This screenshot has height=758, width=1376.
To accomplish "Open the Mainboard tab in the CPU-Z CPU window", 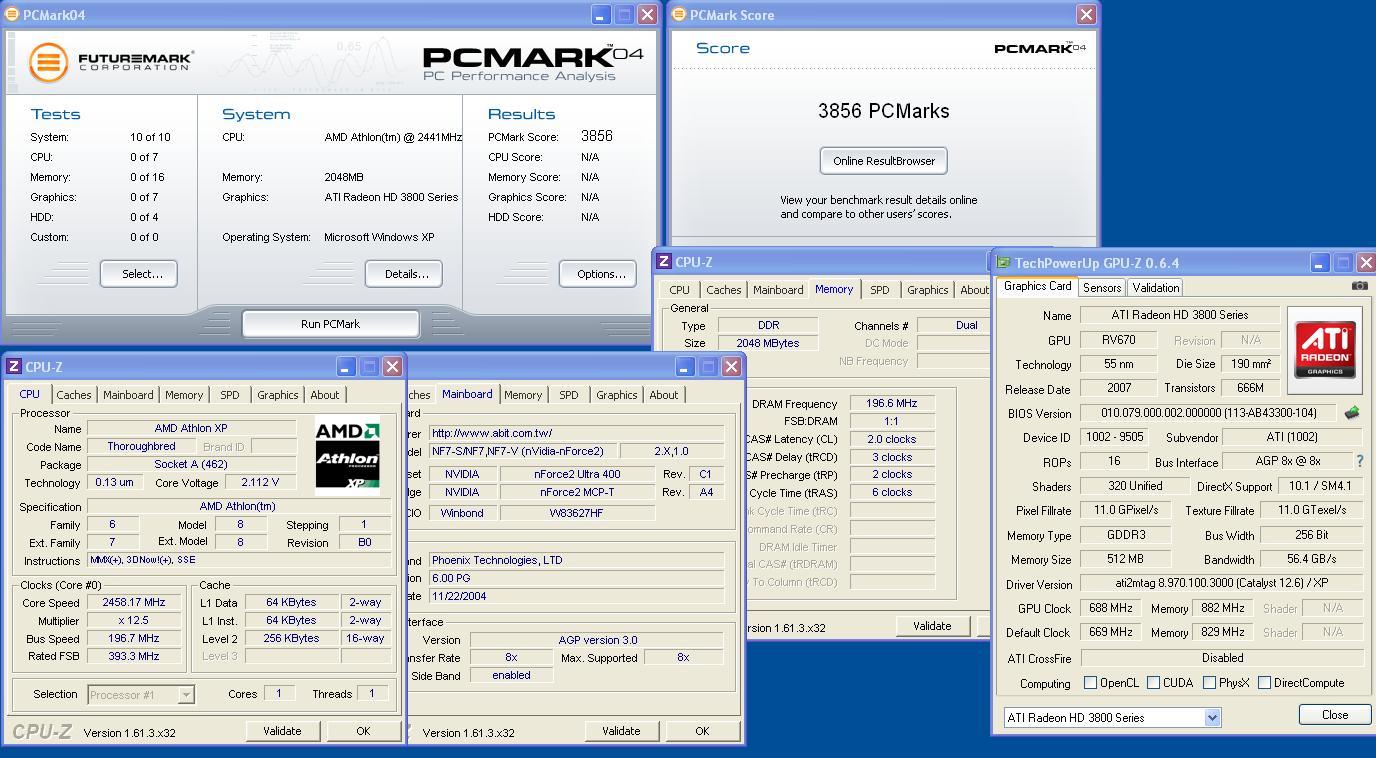I will (x=128, y=395).
